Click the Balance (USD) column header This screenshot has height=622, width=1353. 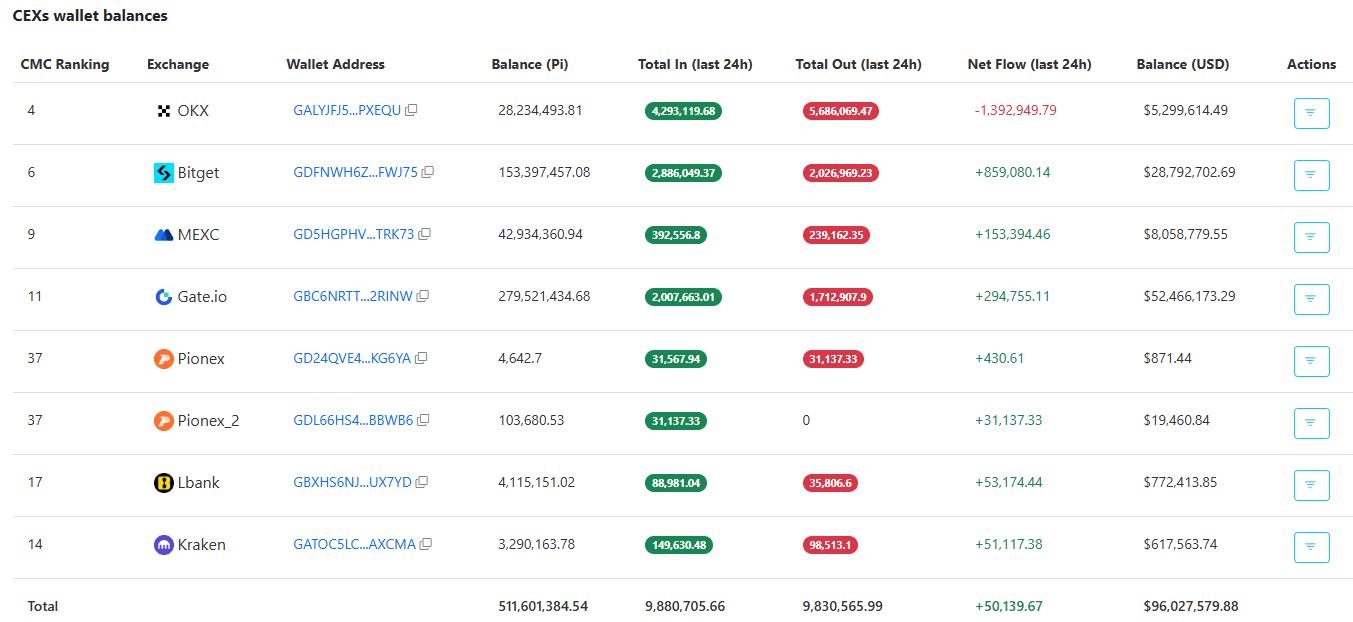(1183, 64)
